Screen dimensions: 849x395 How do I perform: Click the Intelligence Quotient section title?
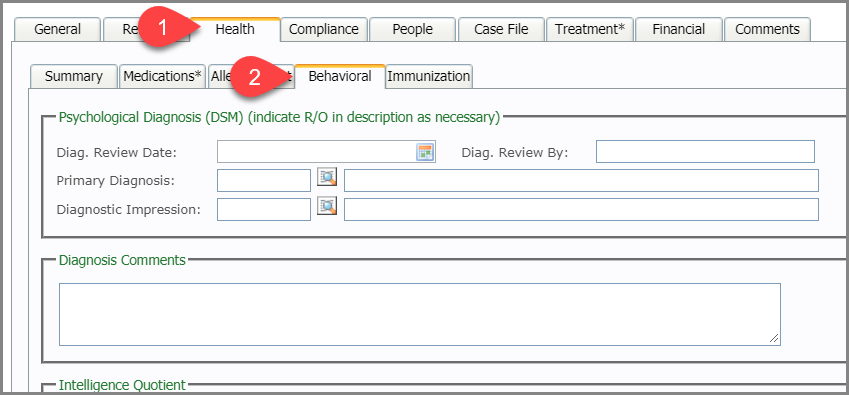pos(122,385)
